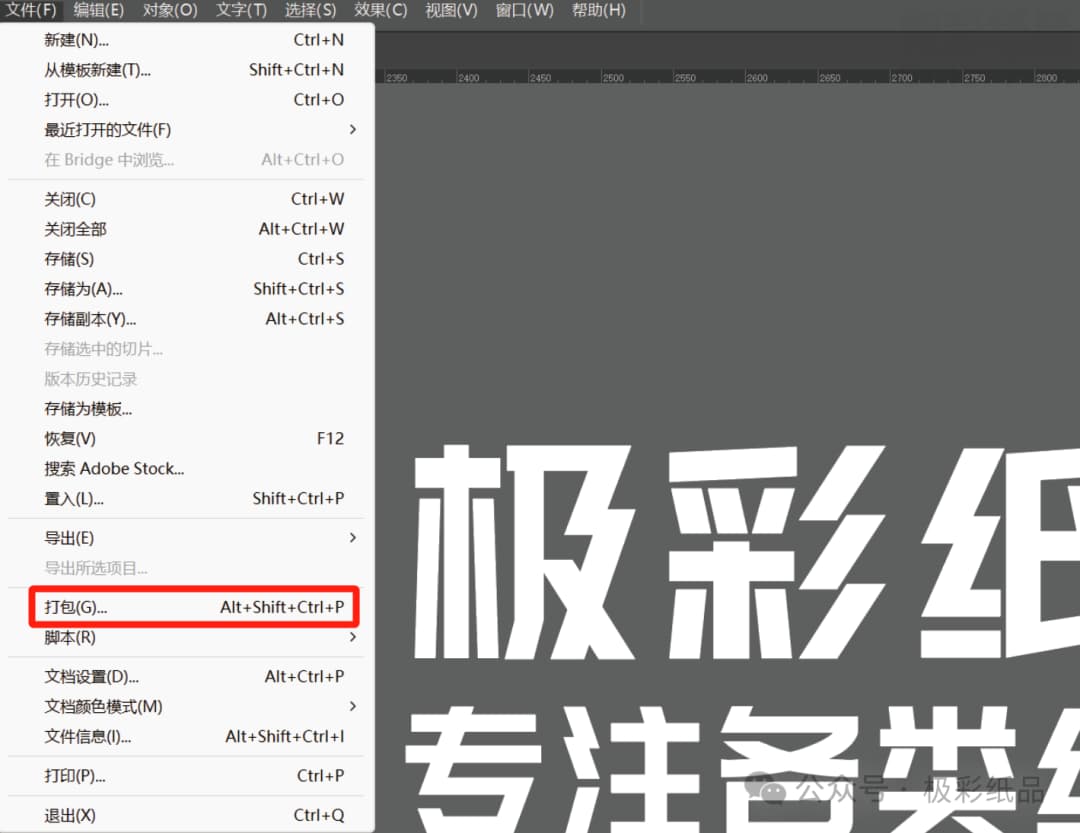This screenshot has width=1080, height=833.
Task: Choose 从模板新建(T)... menu entry
Action: [x=187, y=70]
